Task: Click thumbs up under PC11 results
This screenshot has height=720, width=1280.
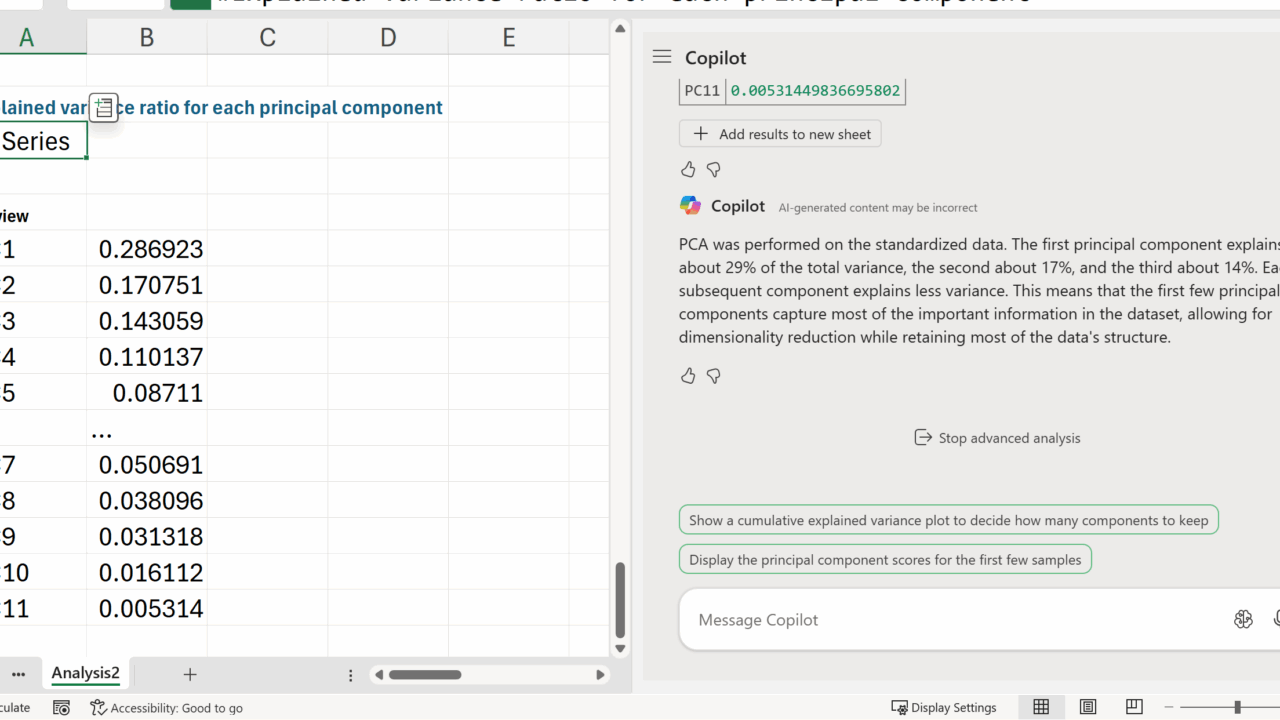Action: click(688, 170)
